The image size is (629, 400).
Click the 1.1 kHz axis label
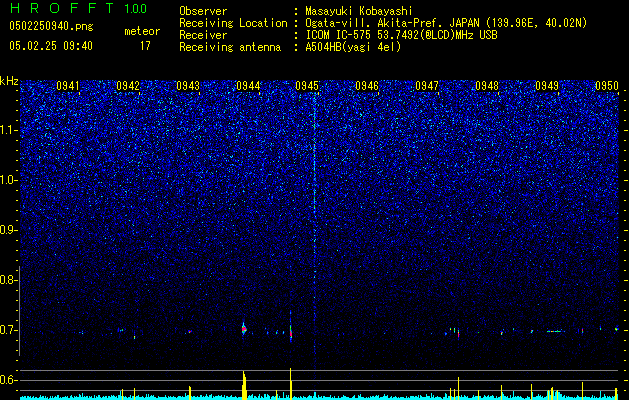(8, 130)
